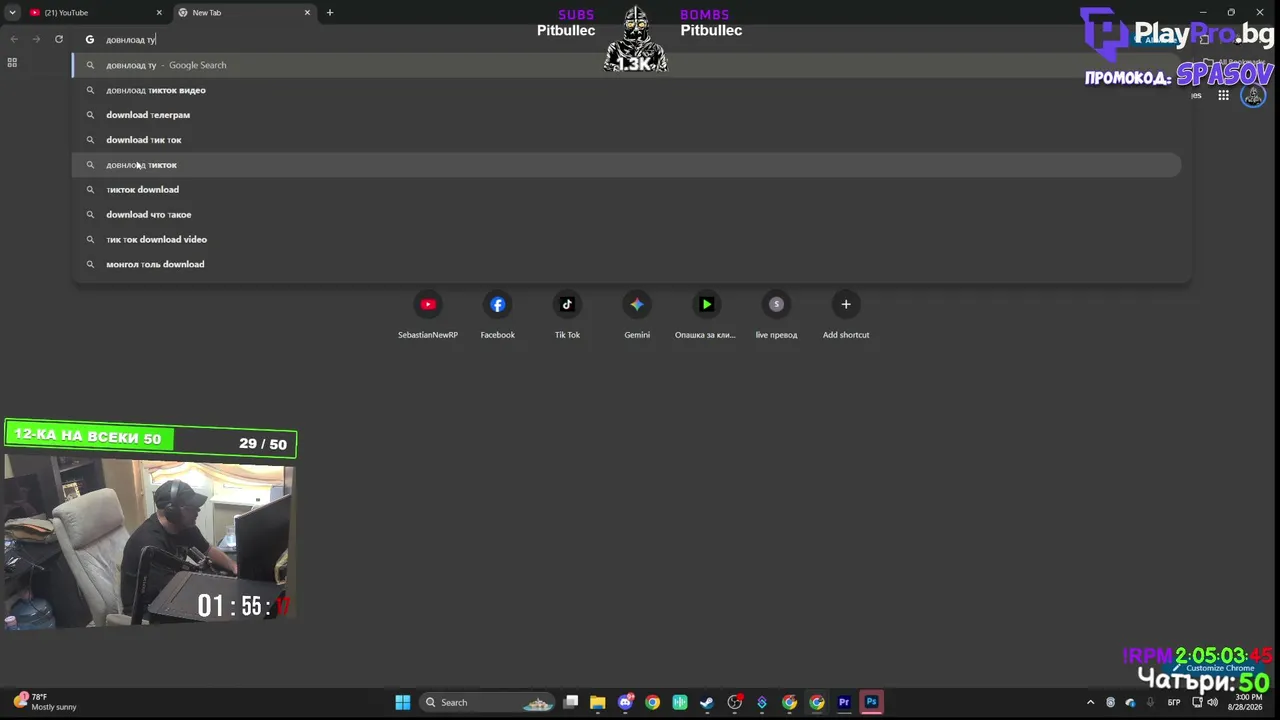The image size is (1280, 720).
Task: Open the Windows Start menu
Action: [403, 702]
